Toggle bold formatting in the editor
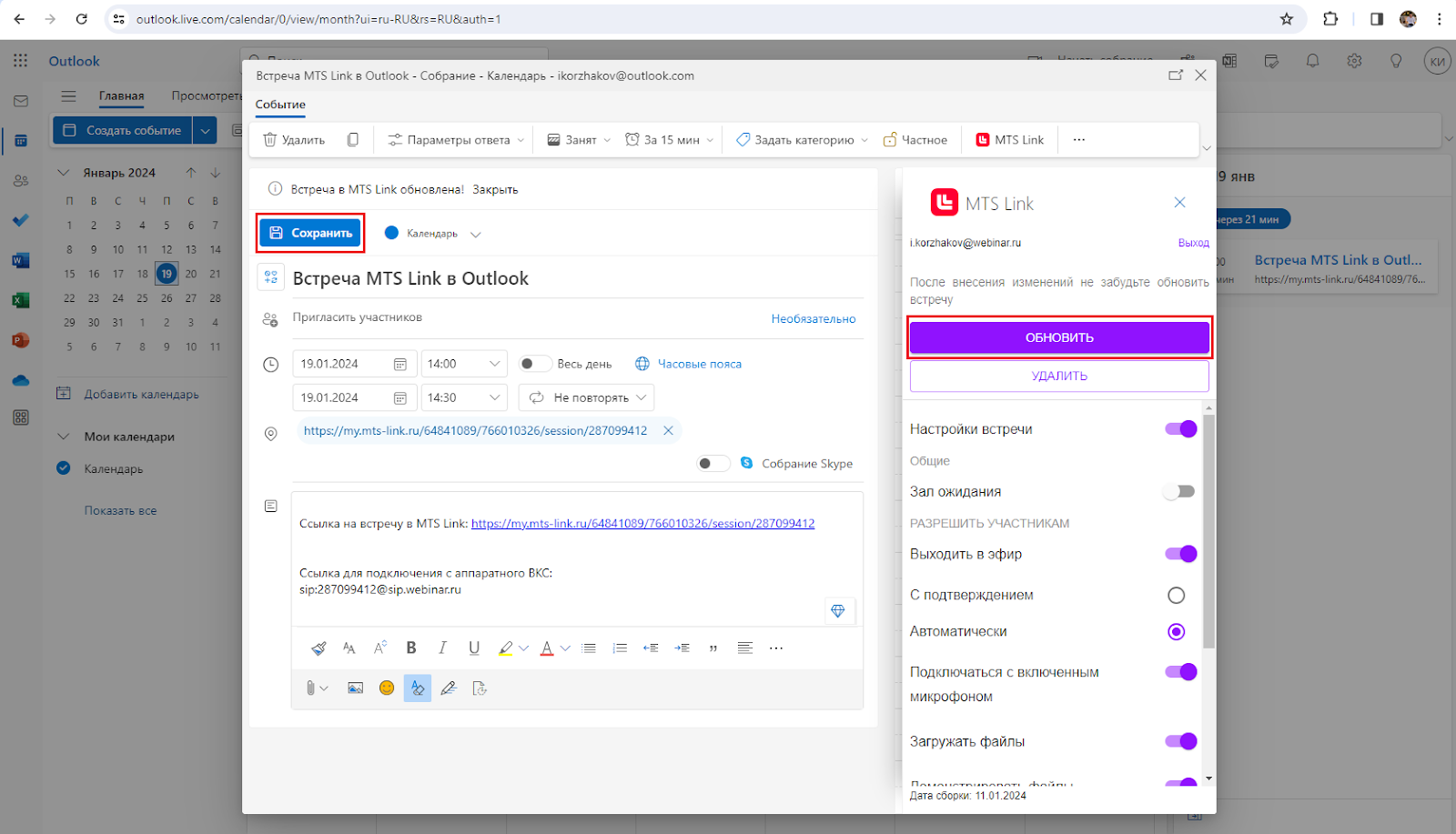The height and width of the screenshot is (834, 1456). pos(411,648)
